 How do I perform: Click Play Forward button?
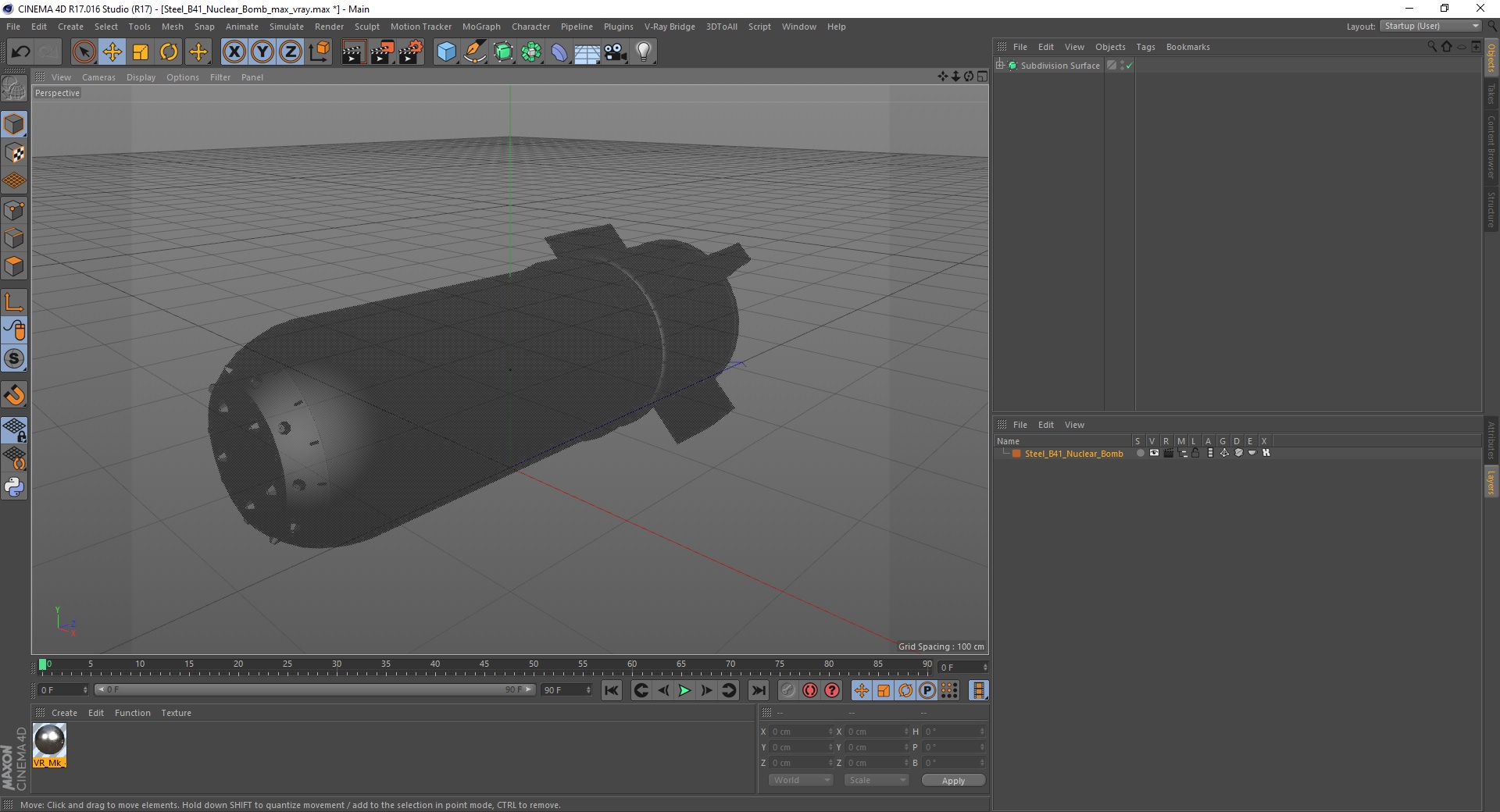coord(684,690)
